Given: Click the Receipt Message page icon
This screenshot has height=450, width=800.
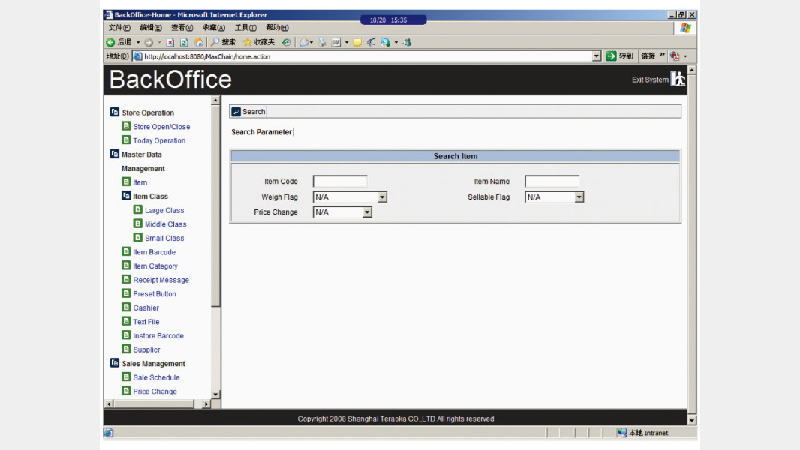Looking at the screenshot, I should tap(126, 280).
